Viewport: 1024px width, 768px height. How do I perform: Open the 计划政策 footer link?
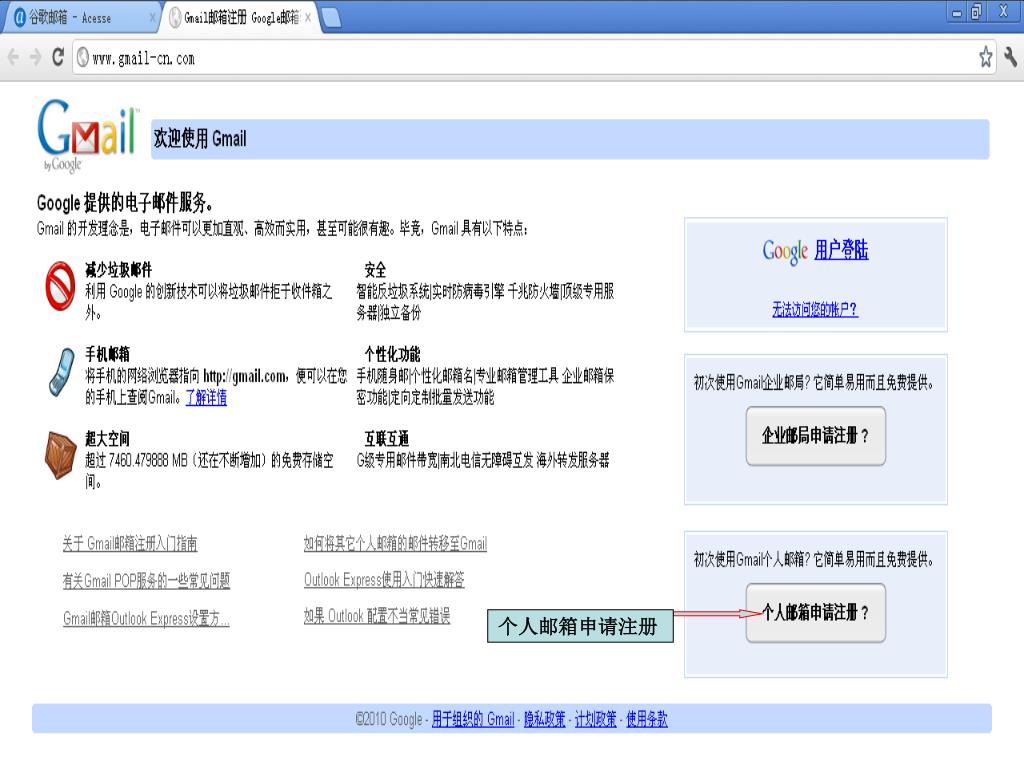[596, 719]
